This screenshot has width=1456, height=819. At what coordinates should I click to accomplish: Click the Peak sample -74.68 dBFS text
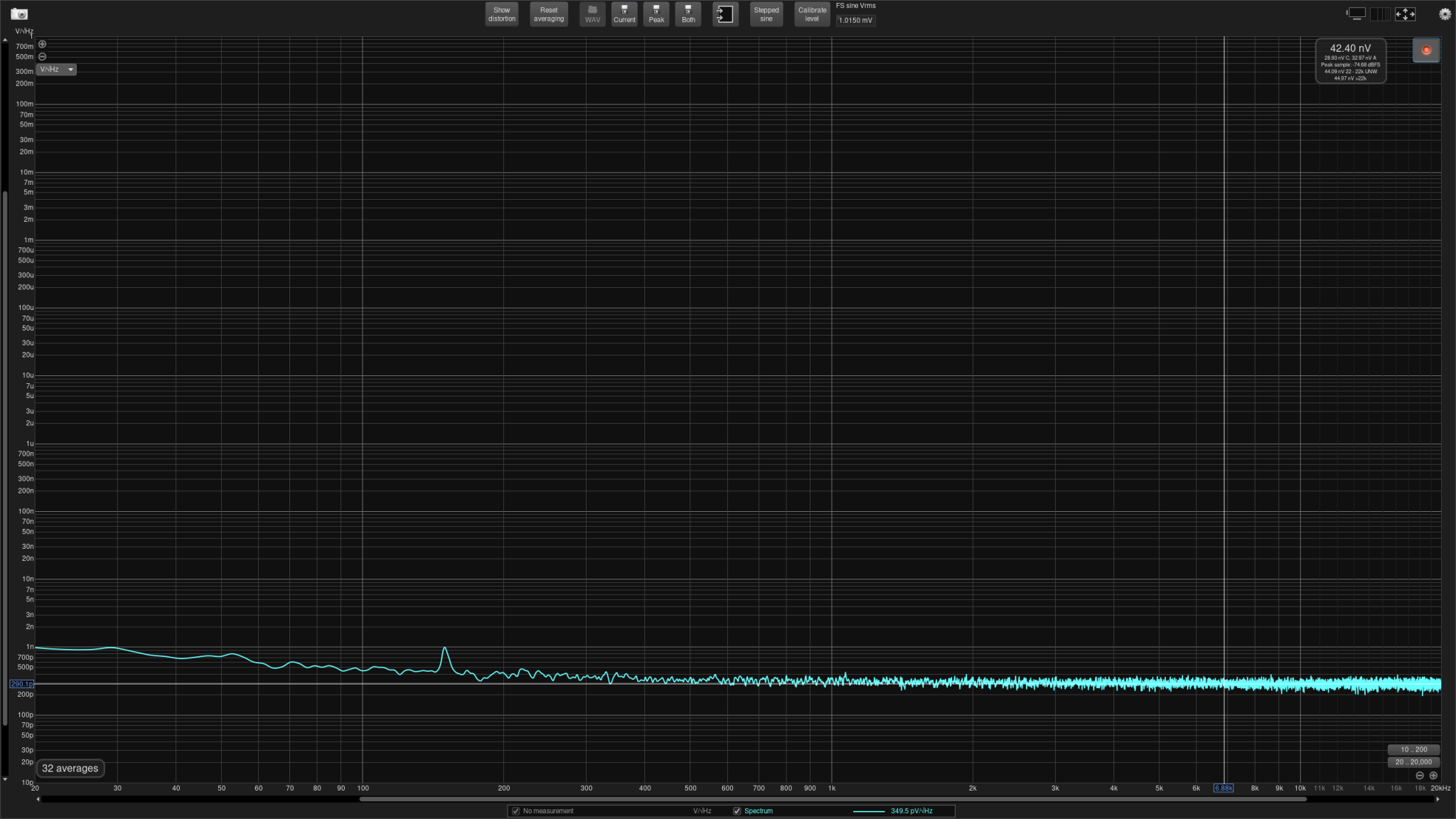pyautogui.click(x=1351, y=65)
